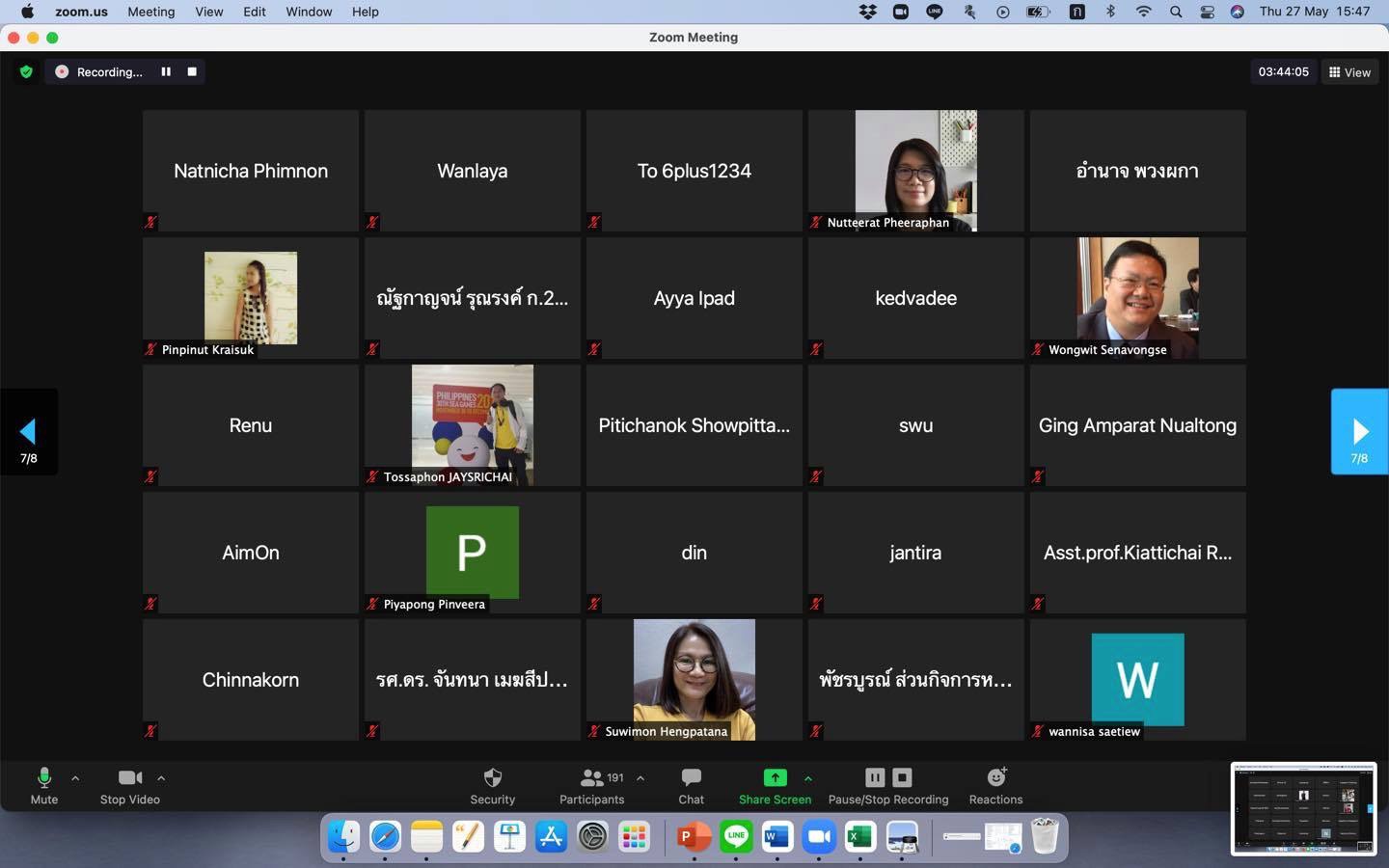Expand audio options arrow next to Mute

coord(75,777)
